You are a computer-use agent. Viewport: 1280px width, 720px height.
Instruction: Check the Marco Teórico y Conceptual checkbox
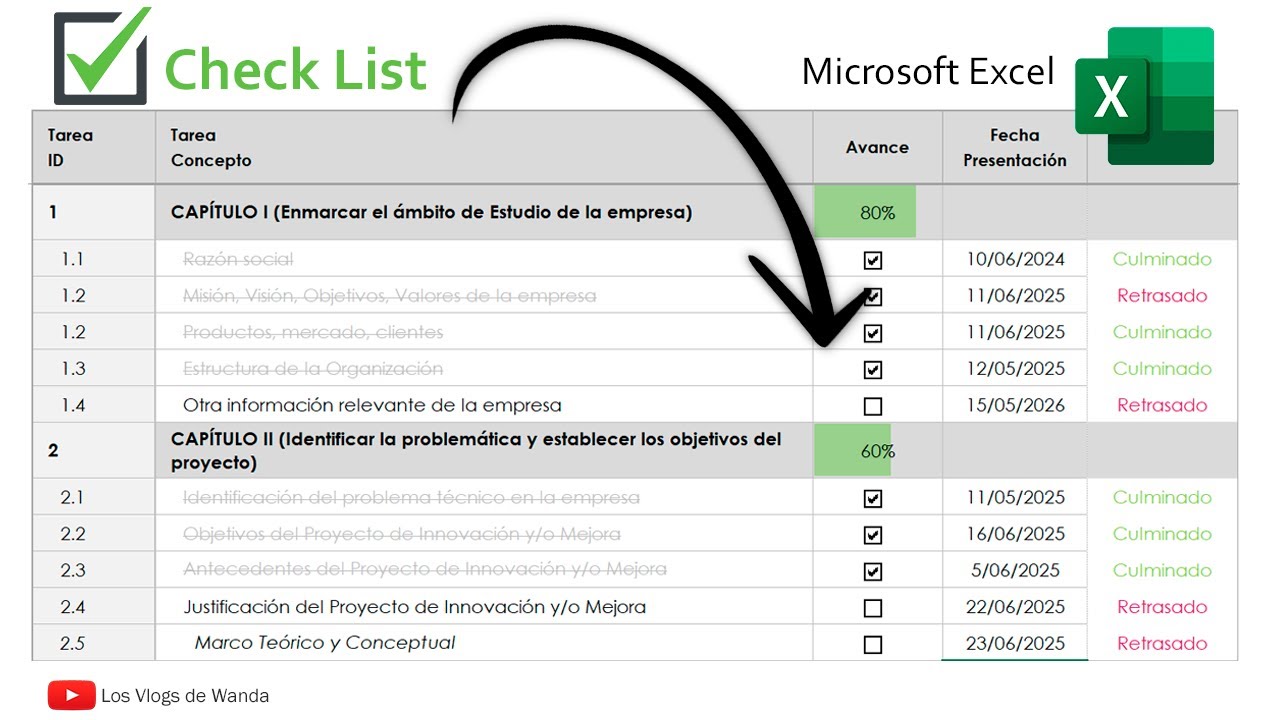point(873,644)
